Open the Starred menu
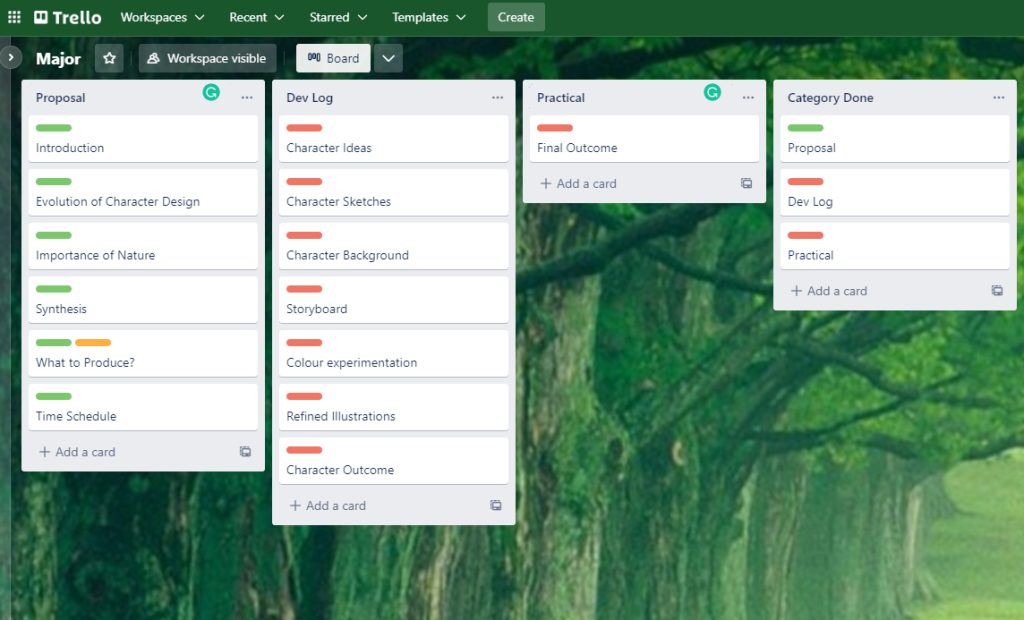The height and width of the screenshot is (620, 1024). point(338,17)
